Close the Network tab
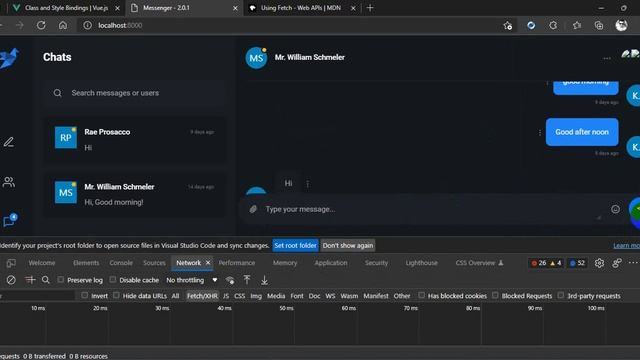The width and height of the screenshot is (640, 360). (x=208, y=263)
